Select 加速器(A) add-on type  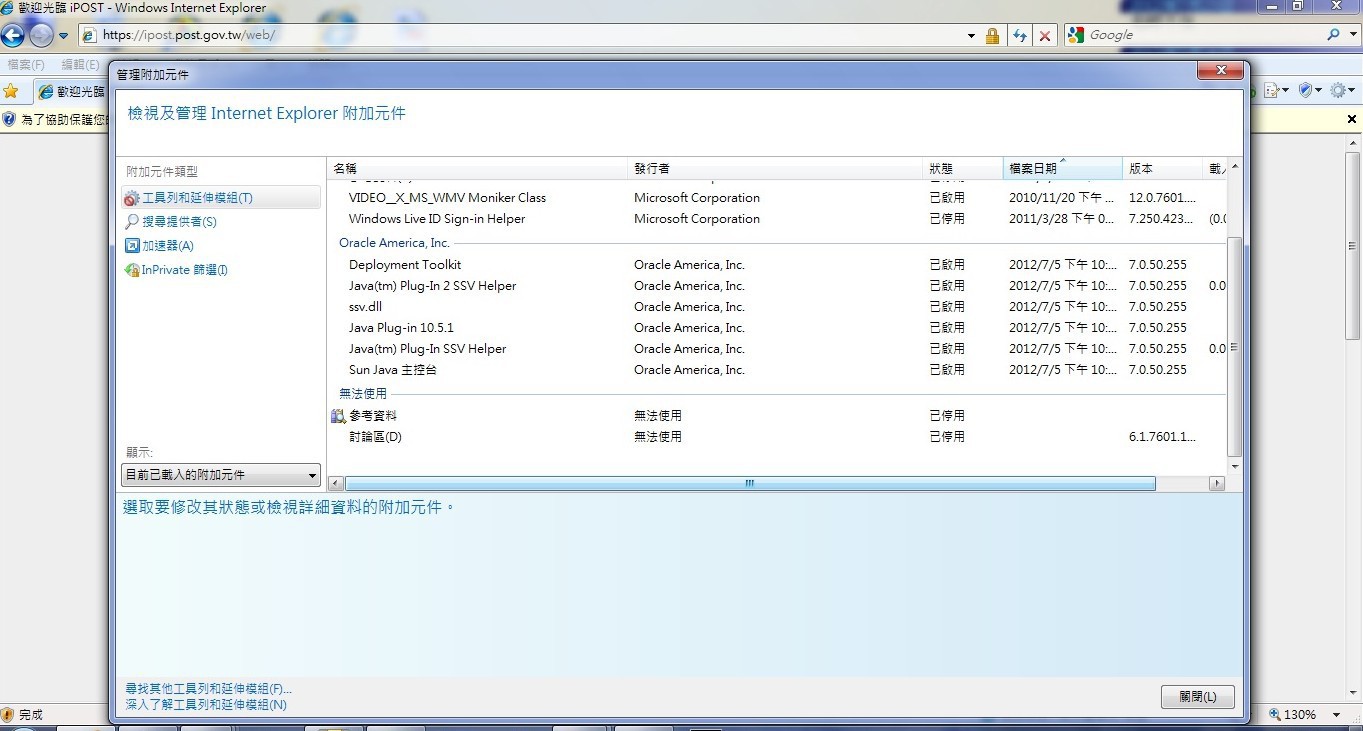click(159, 246)
